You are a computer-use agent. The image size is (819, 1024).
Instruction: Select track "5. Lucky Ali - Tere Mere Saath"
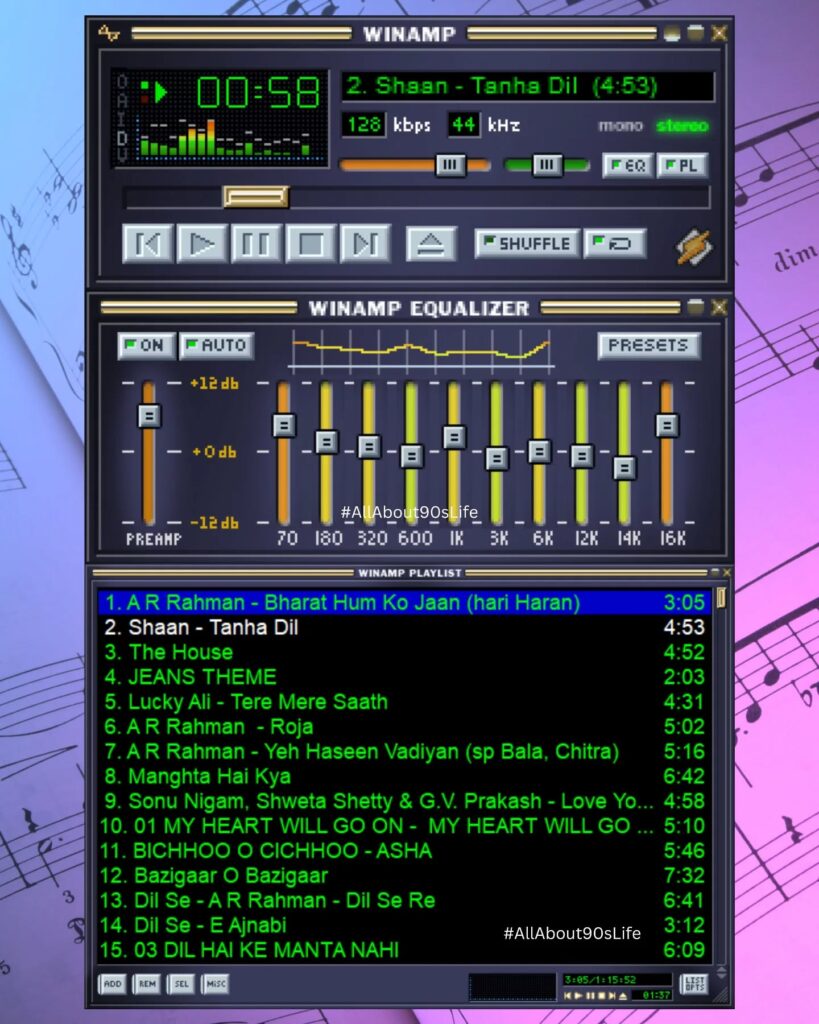[404, 701]
